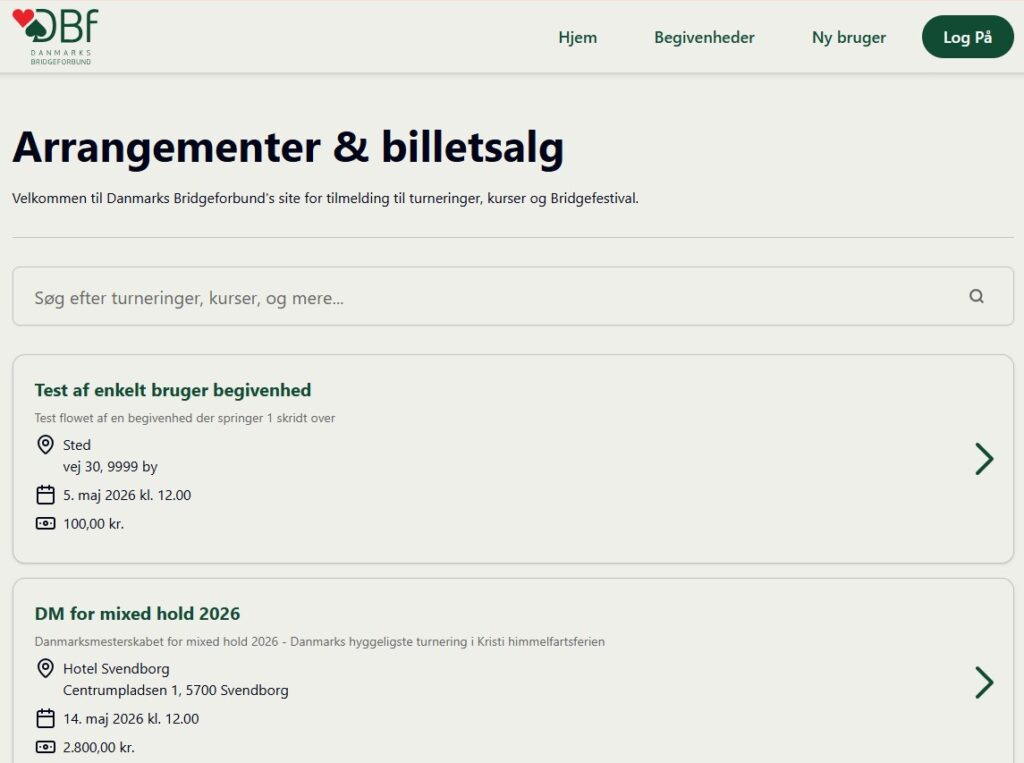Open the DM for mixed hold 2026 title

pos(137,613)
